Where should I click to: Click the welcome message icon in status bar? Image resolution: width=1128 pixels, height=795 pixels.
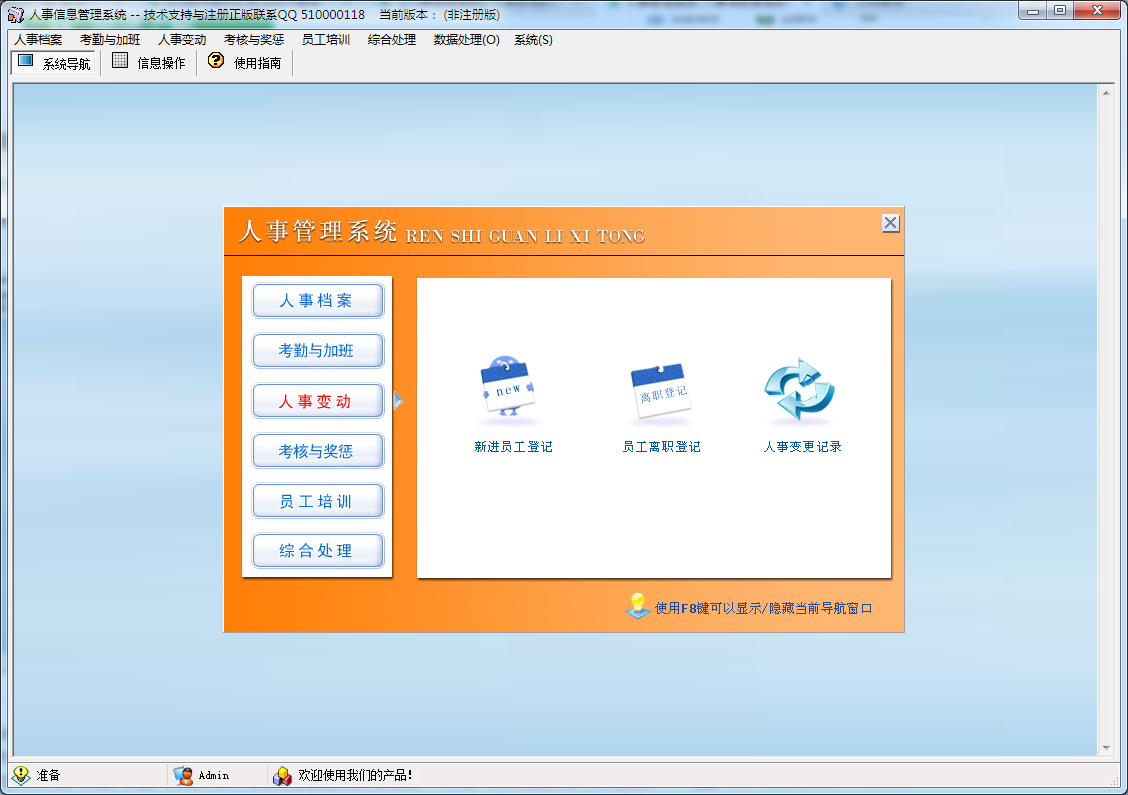[x=282, y=775]
